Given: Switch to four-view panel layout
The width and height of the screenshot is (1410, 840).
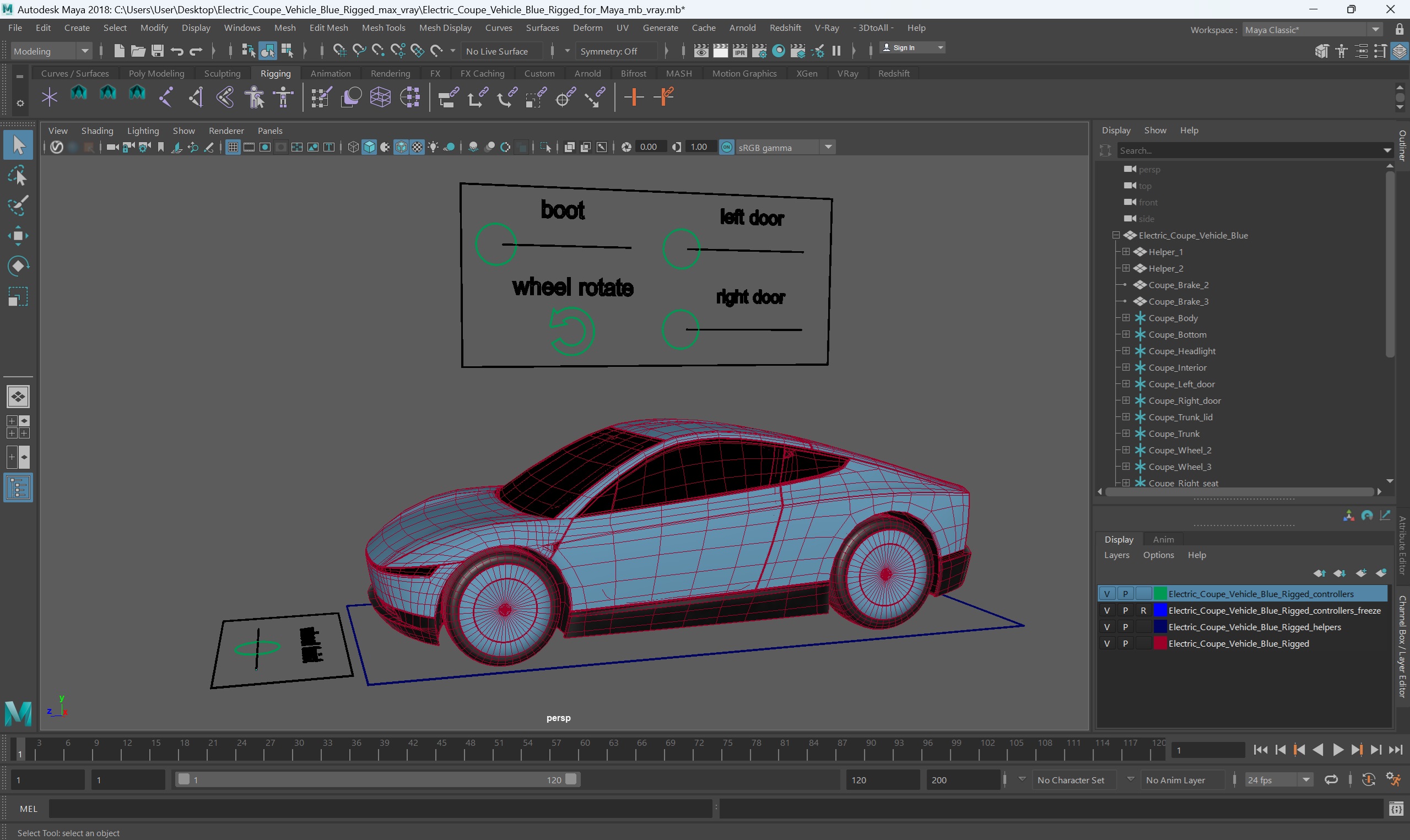Looking at the screenshot, I should pyautogui.click(x=18, y=427).
